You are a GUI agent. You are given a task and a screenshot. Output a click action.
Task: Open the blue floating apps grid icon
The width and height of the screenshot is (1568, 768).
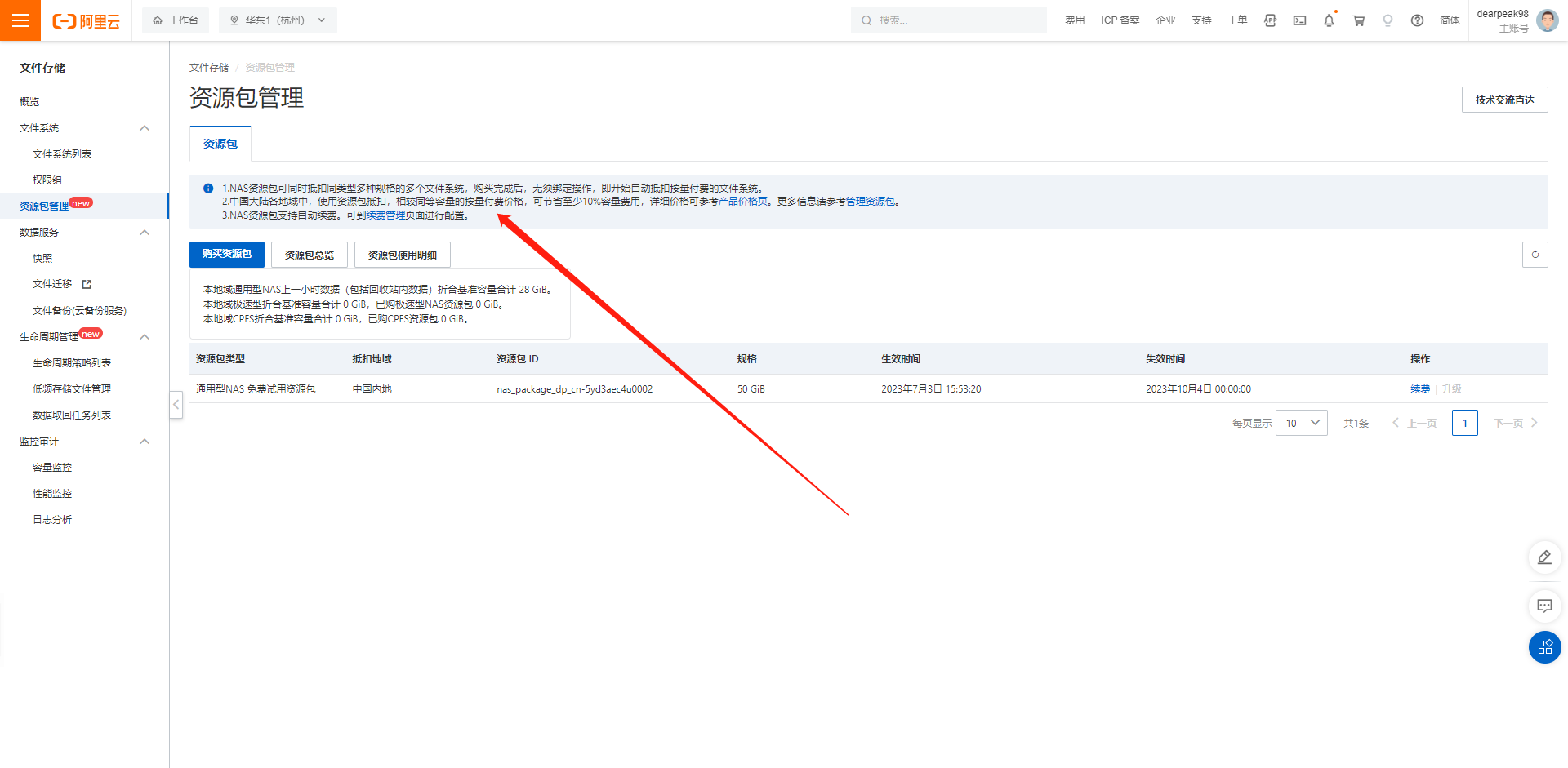click(x=1545, y=647)
